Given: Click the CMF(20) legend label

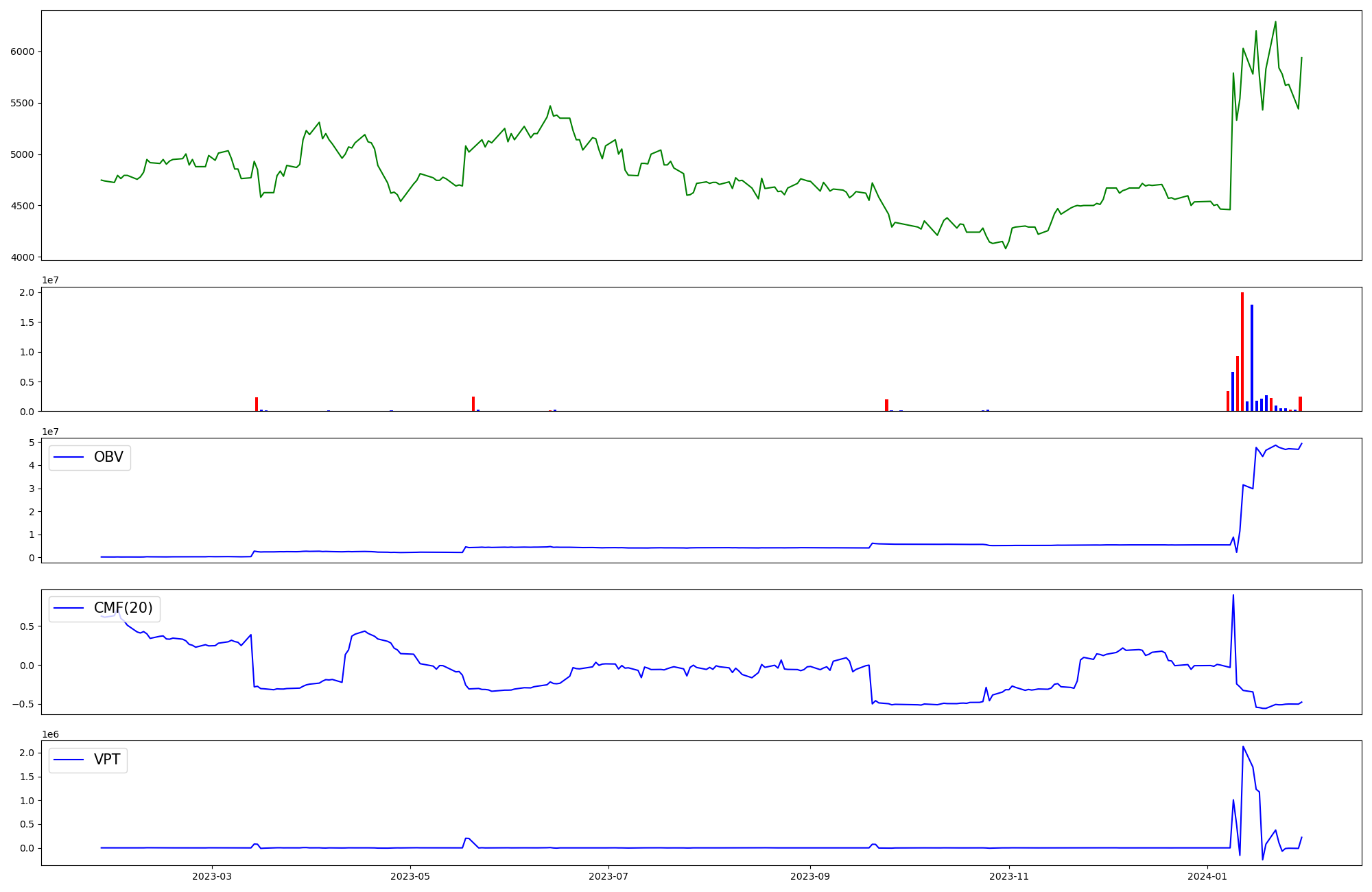Looking at the screenshot, I should point(123,609).
